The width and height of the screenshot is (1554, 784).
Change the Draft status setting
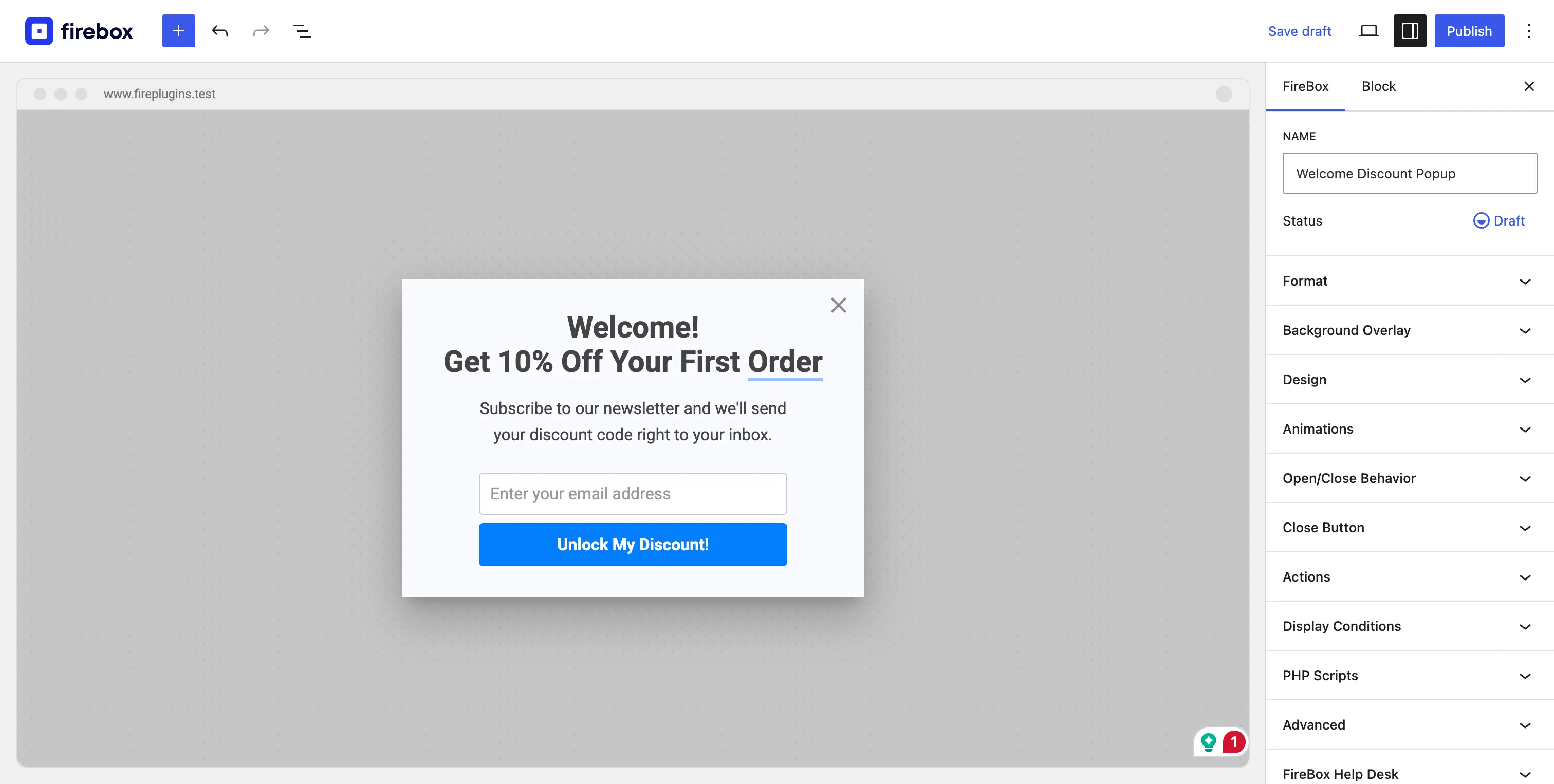point(1498,221)
